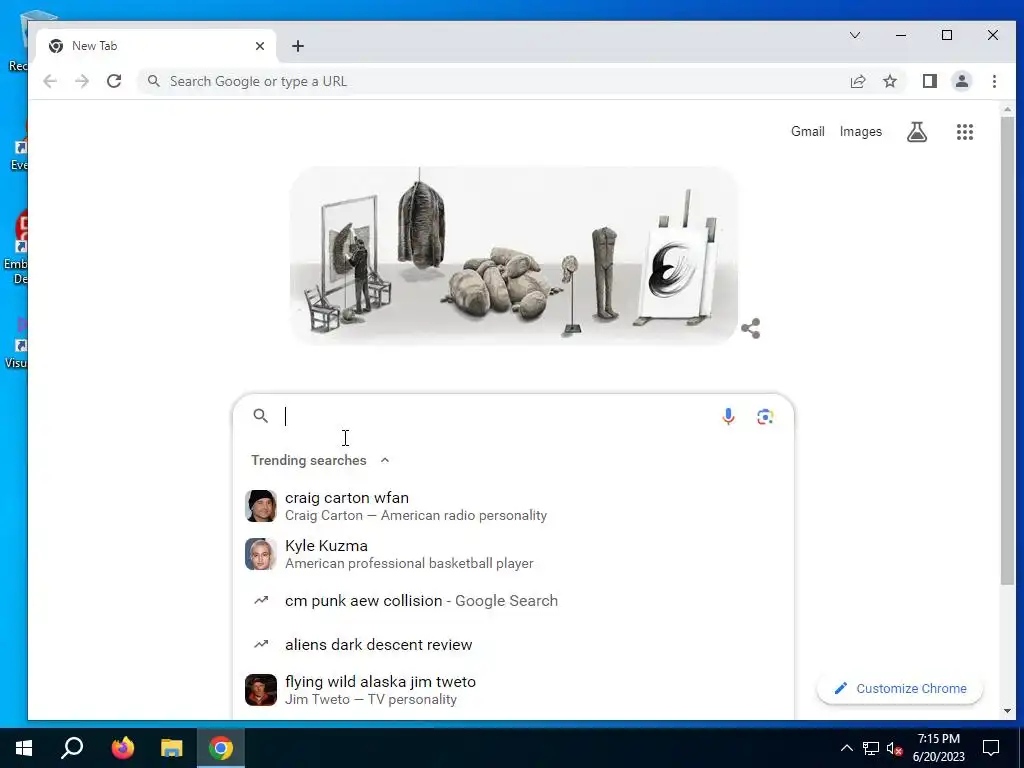The image size is (1024, 768).
Task: Open the muted volume tray icon
Action: pos(895,748)
